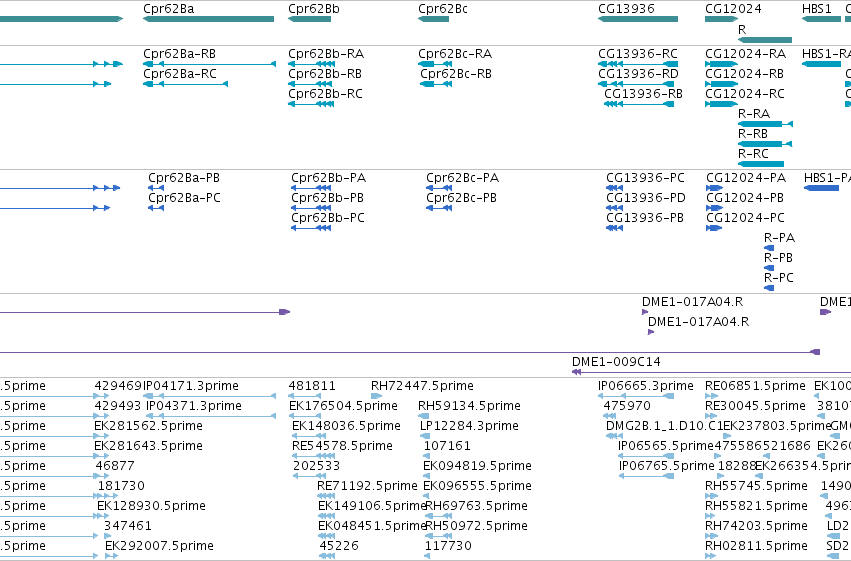Screen dimensions: 851x561
Task: Select protein CG12024-PB
Action: click(714, 208)
